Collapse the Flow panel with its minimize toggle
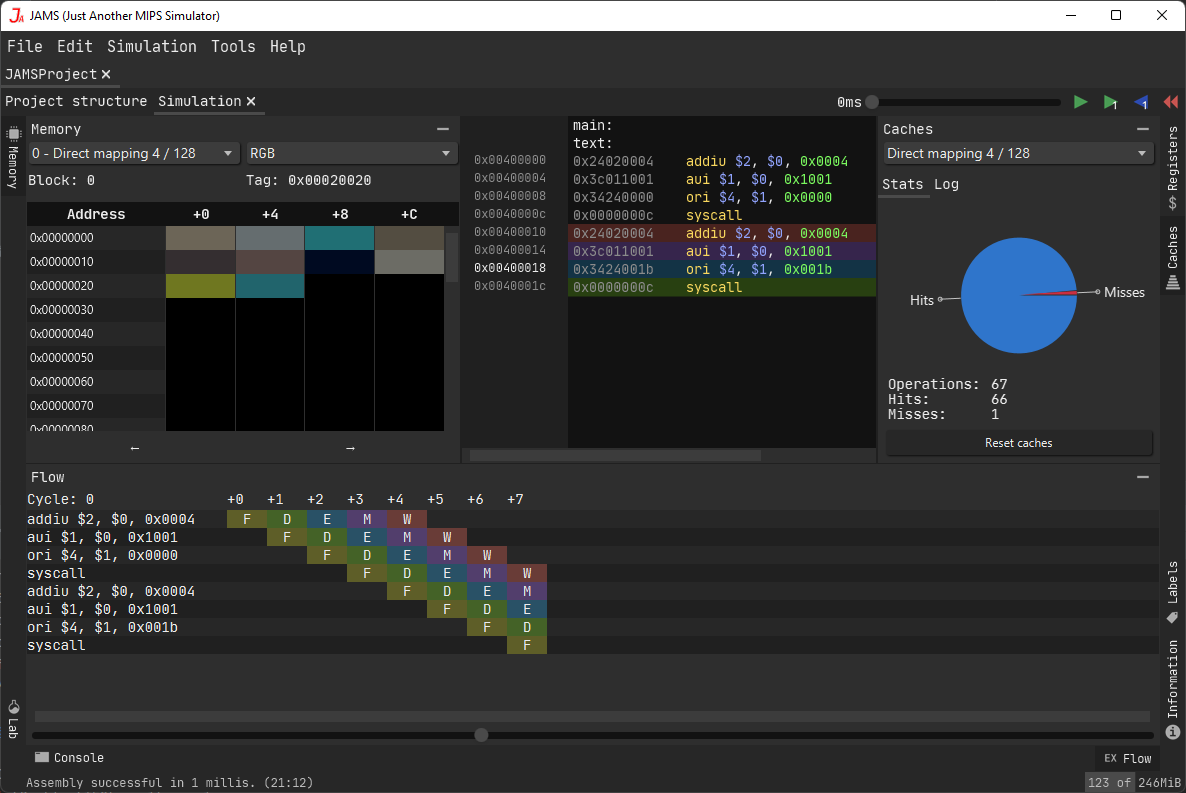The image size is (1186, 793). pyautogui.click(x=1142, y=477)
